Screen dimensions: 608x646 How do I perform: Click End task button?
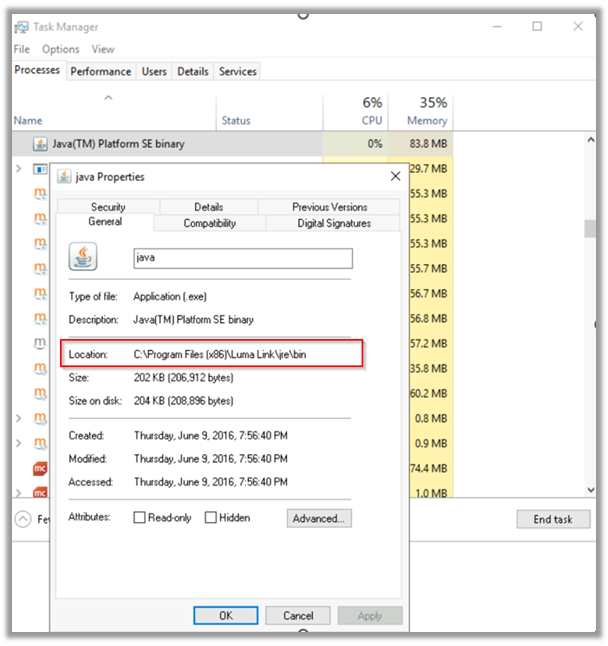coord(553,519)
